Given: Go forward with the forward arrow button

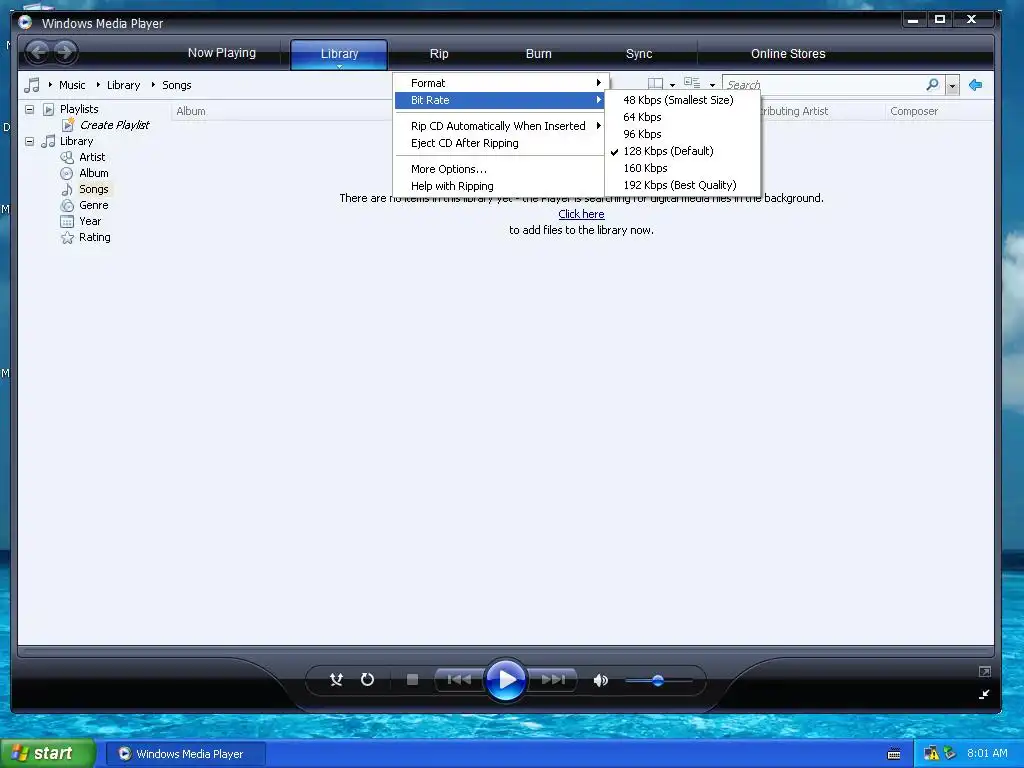Looking at the screenshot, I should click(x=65, y=52).
